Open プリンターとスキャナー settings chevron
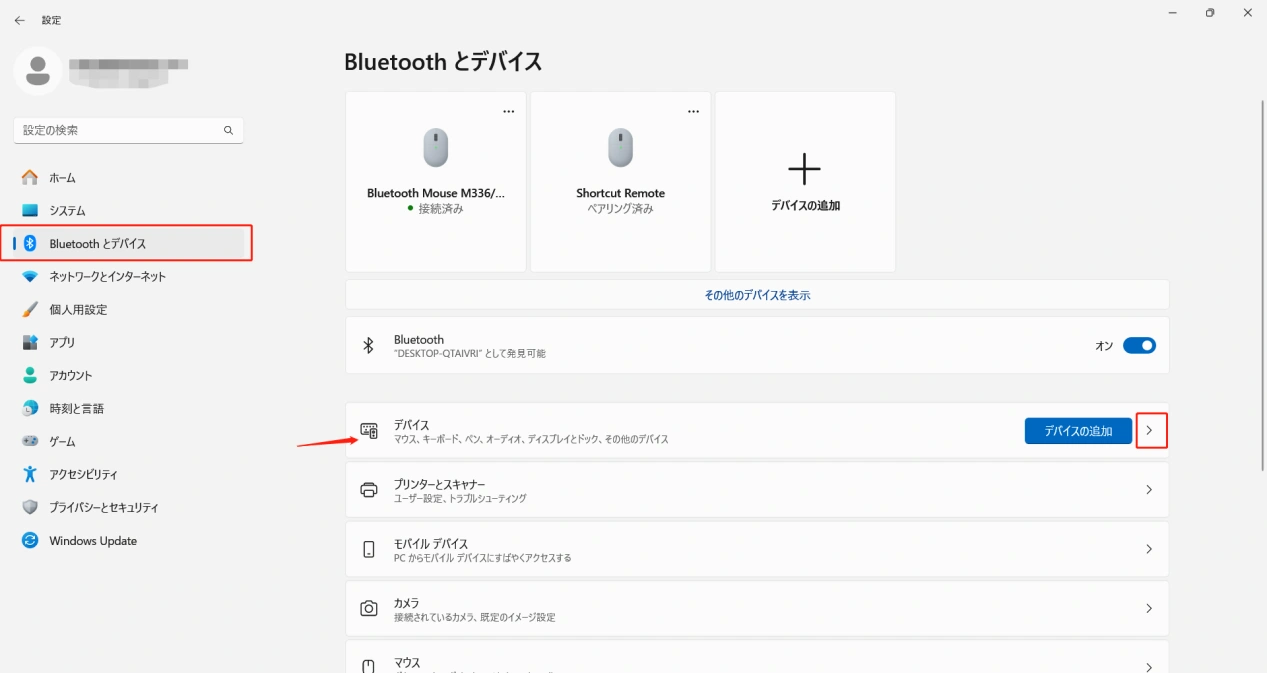The width and height of the screenshot is (1267, 673). click(1149, 490)
